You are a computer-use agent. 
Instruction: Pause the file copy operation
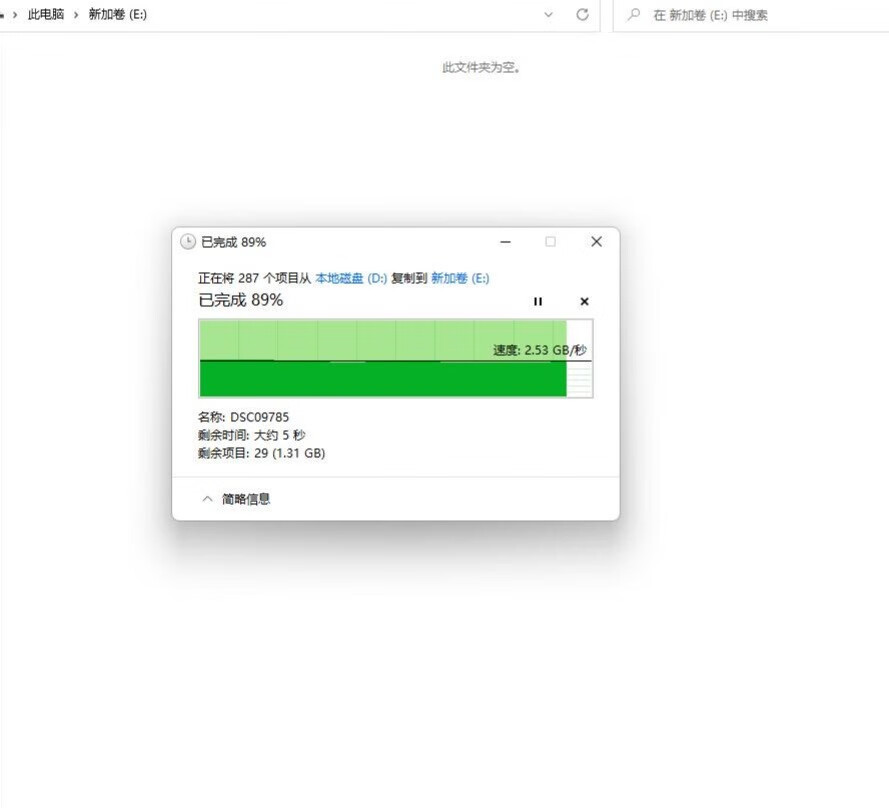pyautogui.click(x=537, y=302)
